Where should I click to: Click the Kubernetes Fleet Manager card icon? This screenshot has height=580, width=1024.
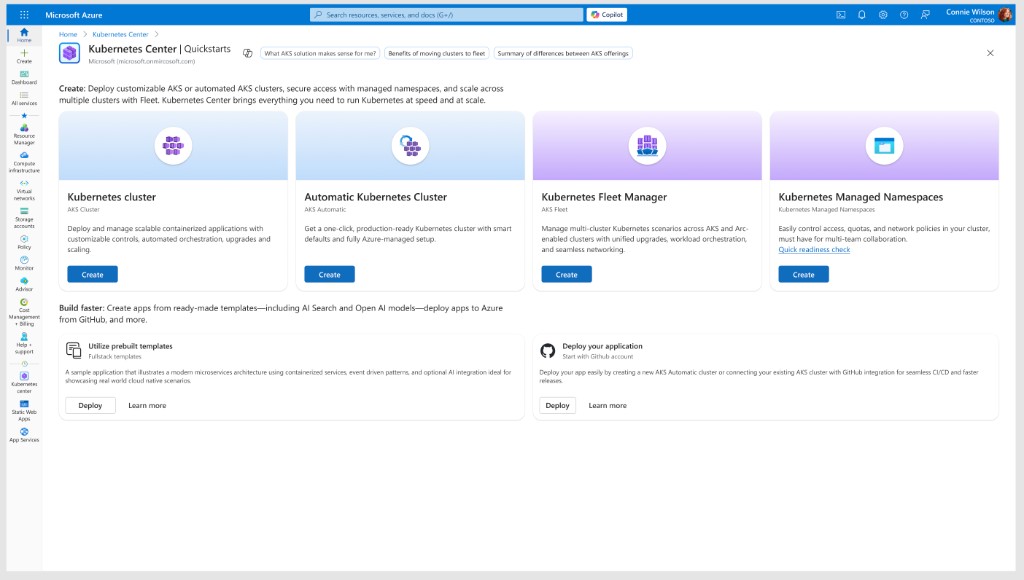(647, 145)
